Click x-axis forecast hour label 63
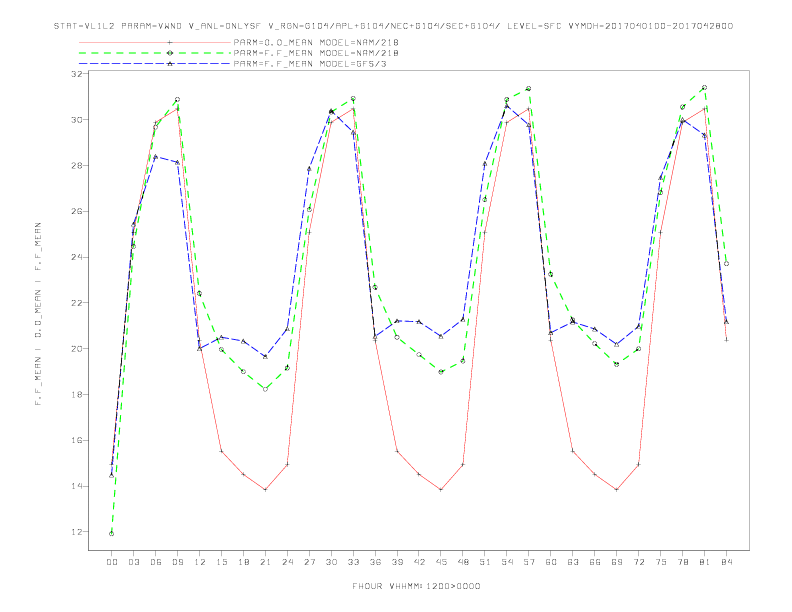This screenshot has height=612, width=792. pos(573,562)
